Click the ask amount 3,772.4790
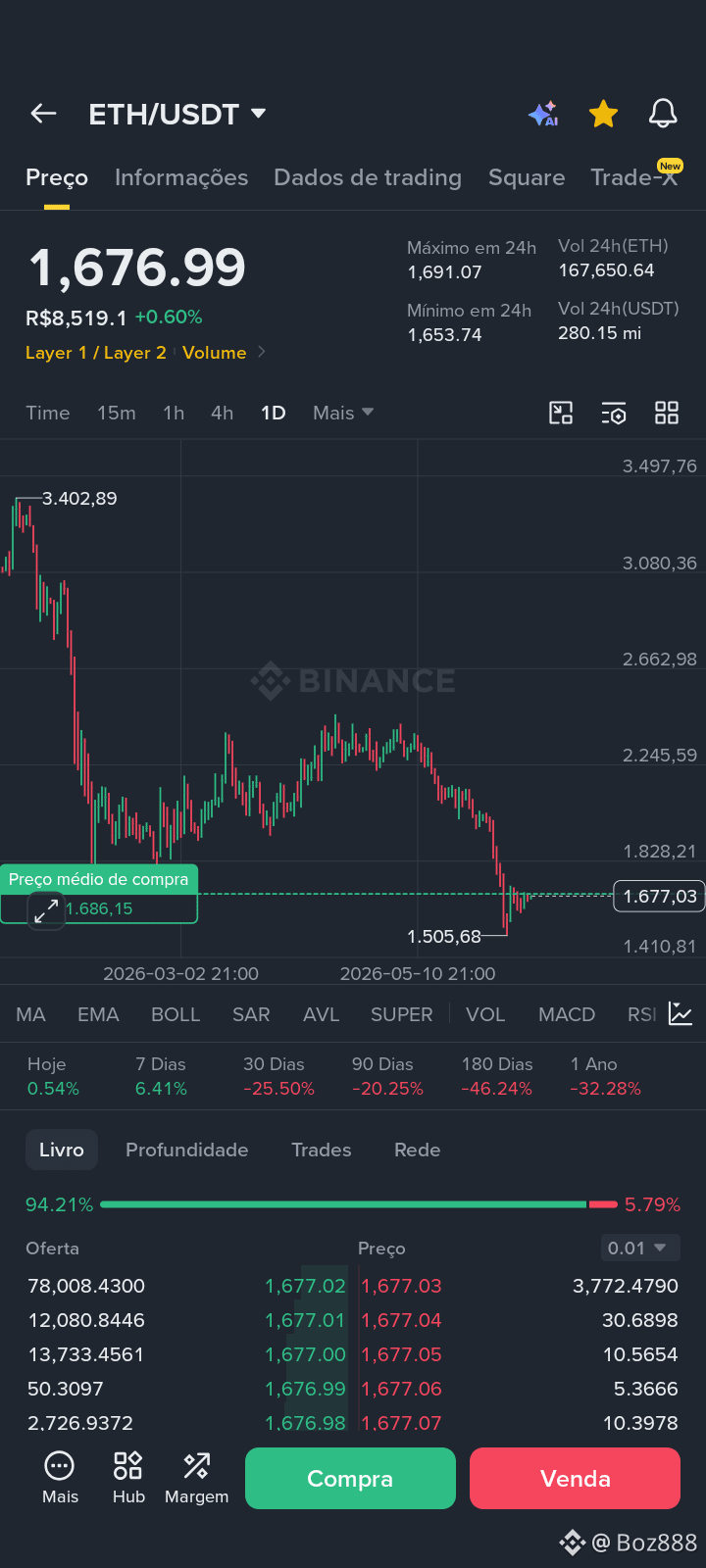The width and height of the screenshot is (706, 1568). tap(626, 1286)
